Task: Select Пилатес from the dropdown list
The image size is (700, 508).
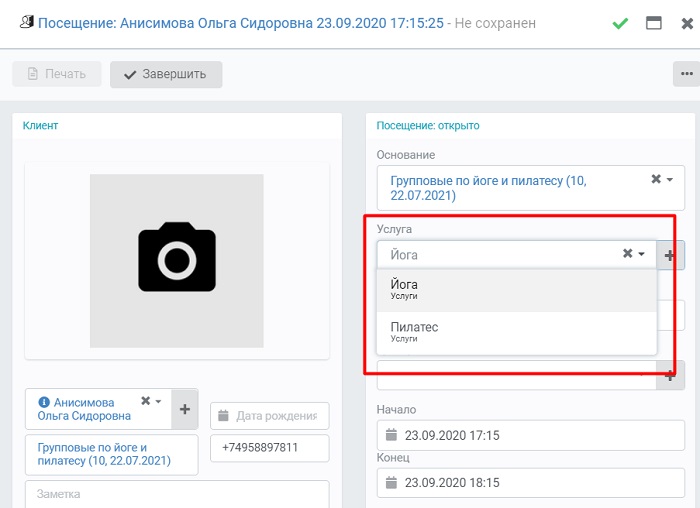Action: coord(517,333)
